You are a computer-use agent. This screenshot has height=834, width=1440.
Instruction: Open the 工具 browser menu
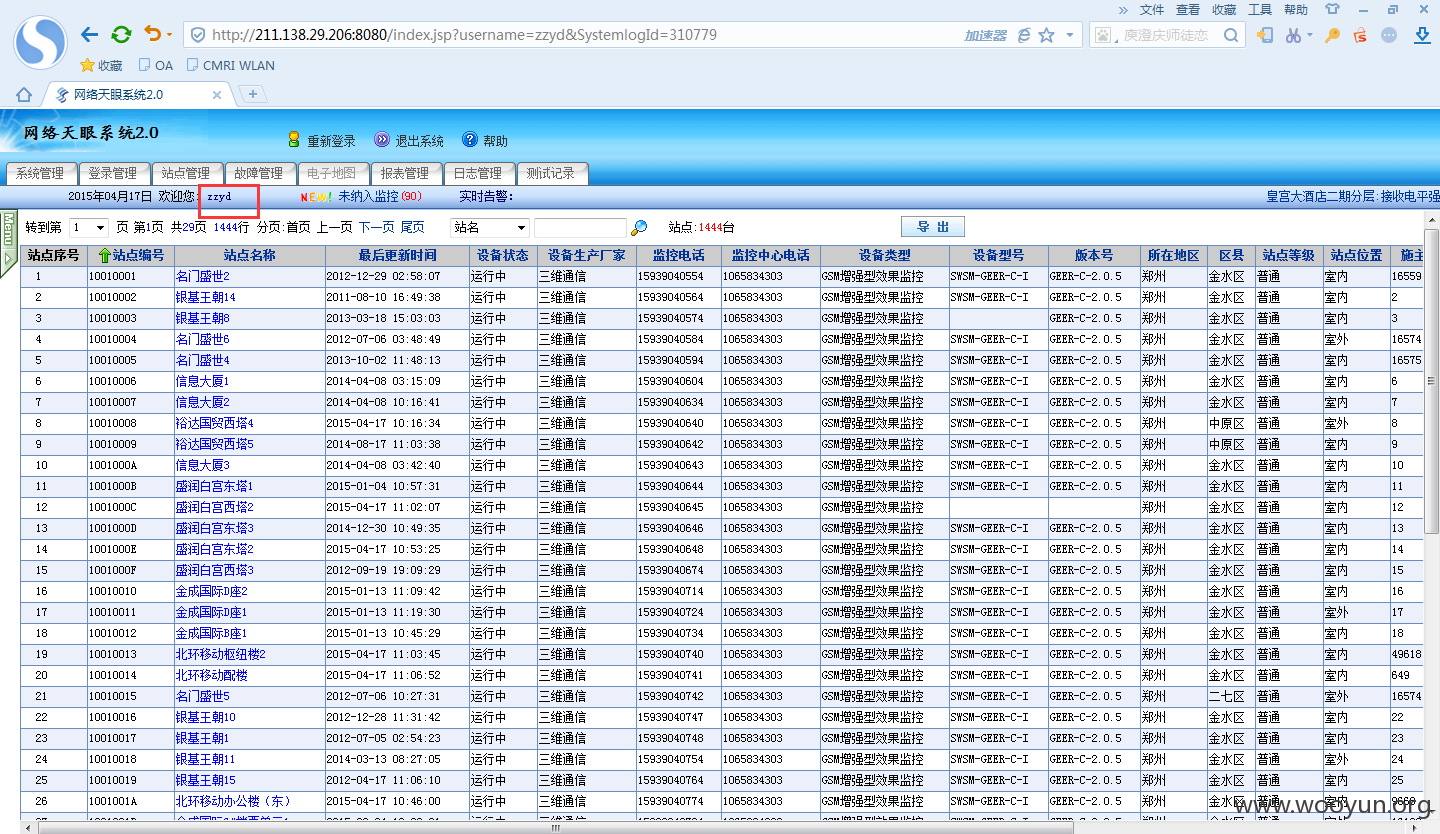[1260, 10]
